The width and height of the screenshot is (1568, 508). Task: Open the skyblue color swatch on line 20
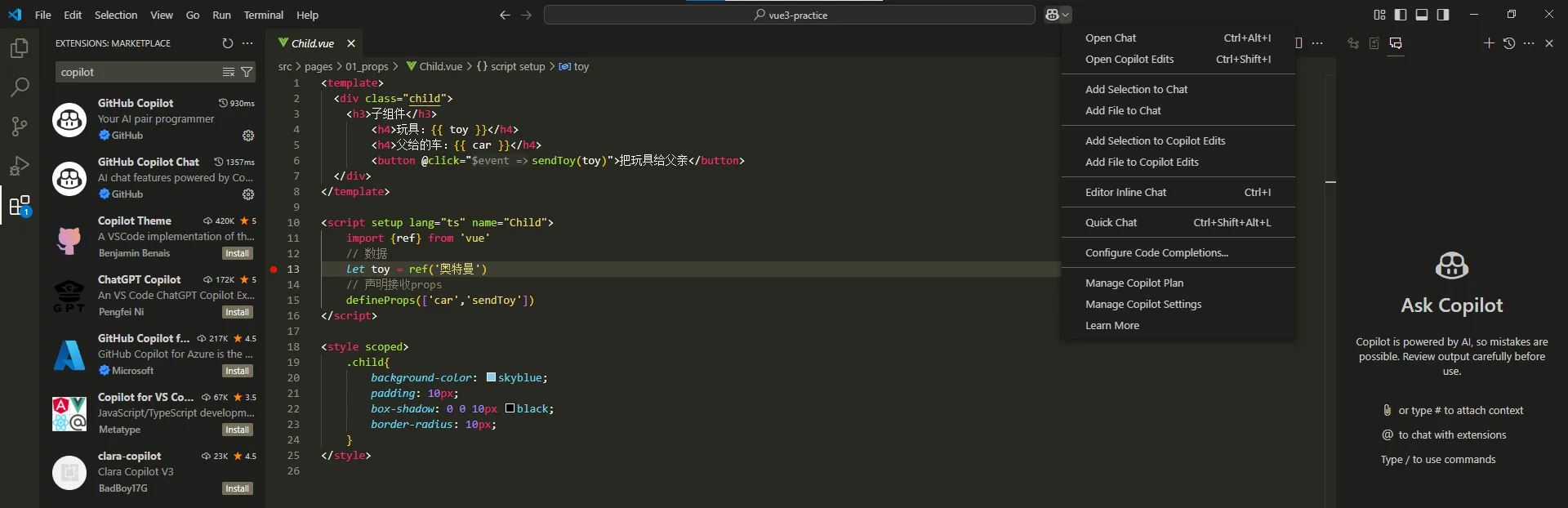point(491,377)
